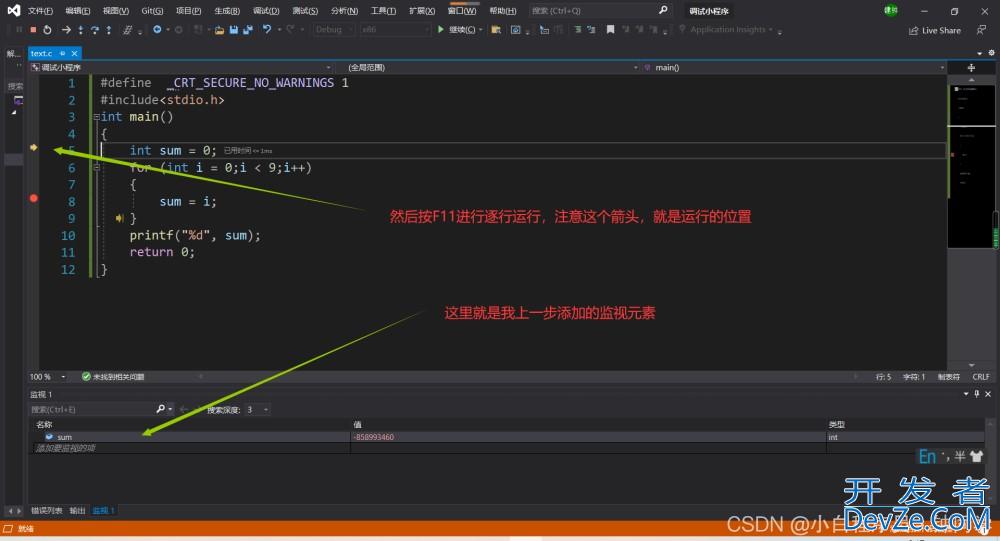Click the Watch search box 搜索(Ctrl+E)
Image resolution: width=1000 pixels, height=541 pixels.
pyautogui.click(x=92, y=410)
